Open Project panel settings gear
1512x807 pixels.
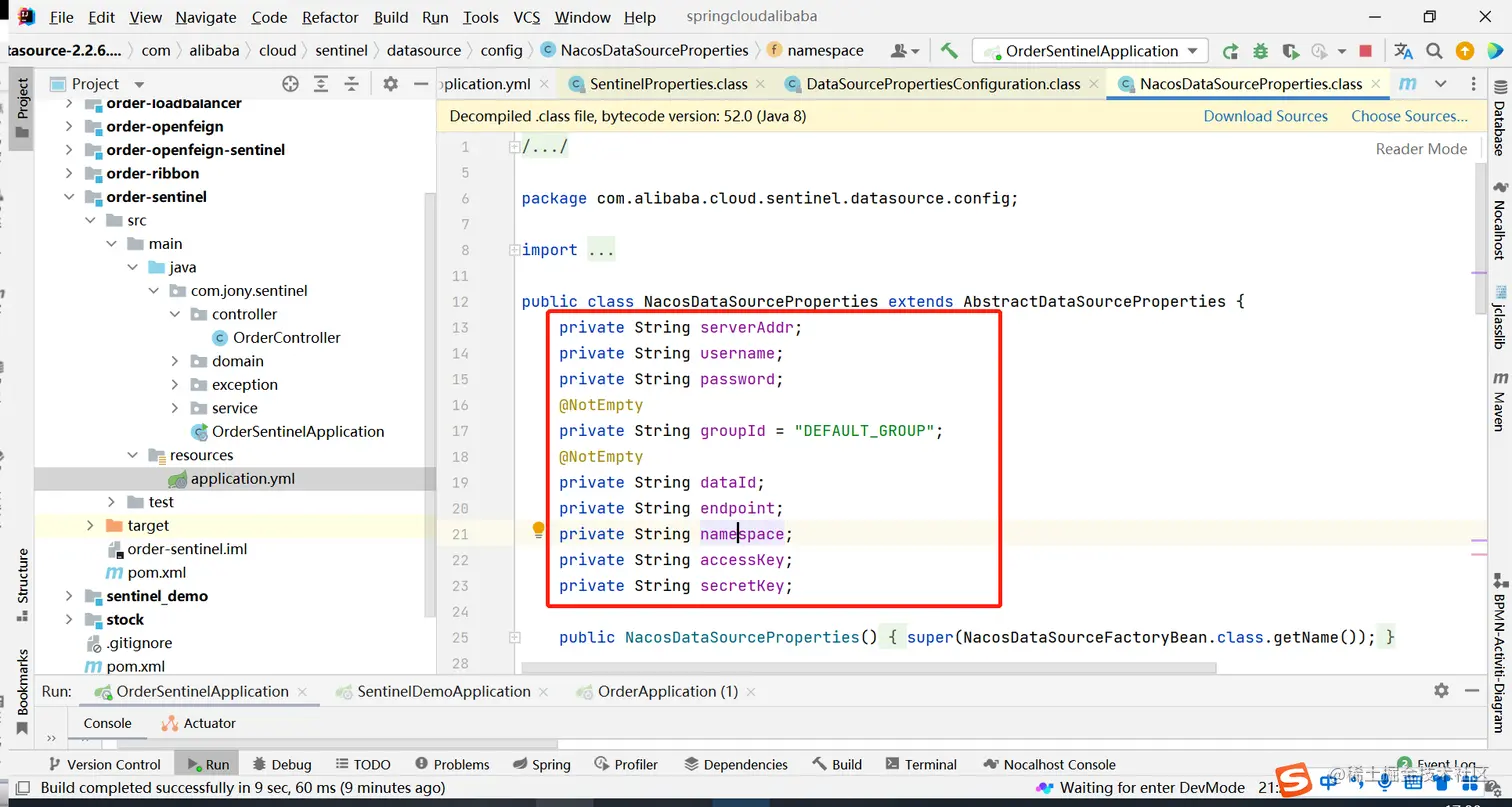391,84
